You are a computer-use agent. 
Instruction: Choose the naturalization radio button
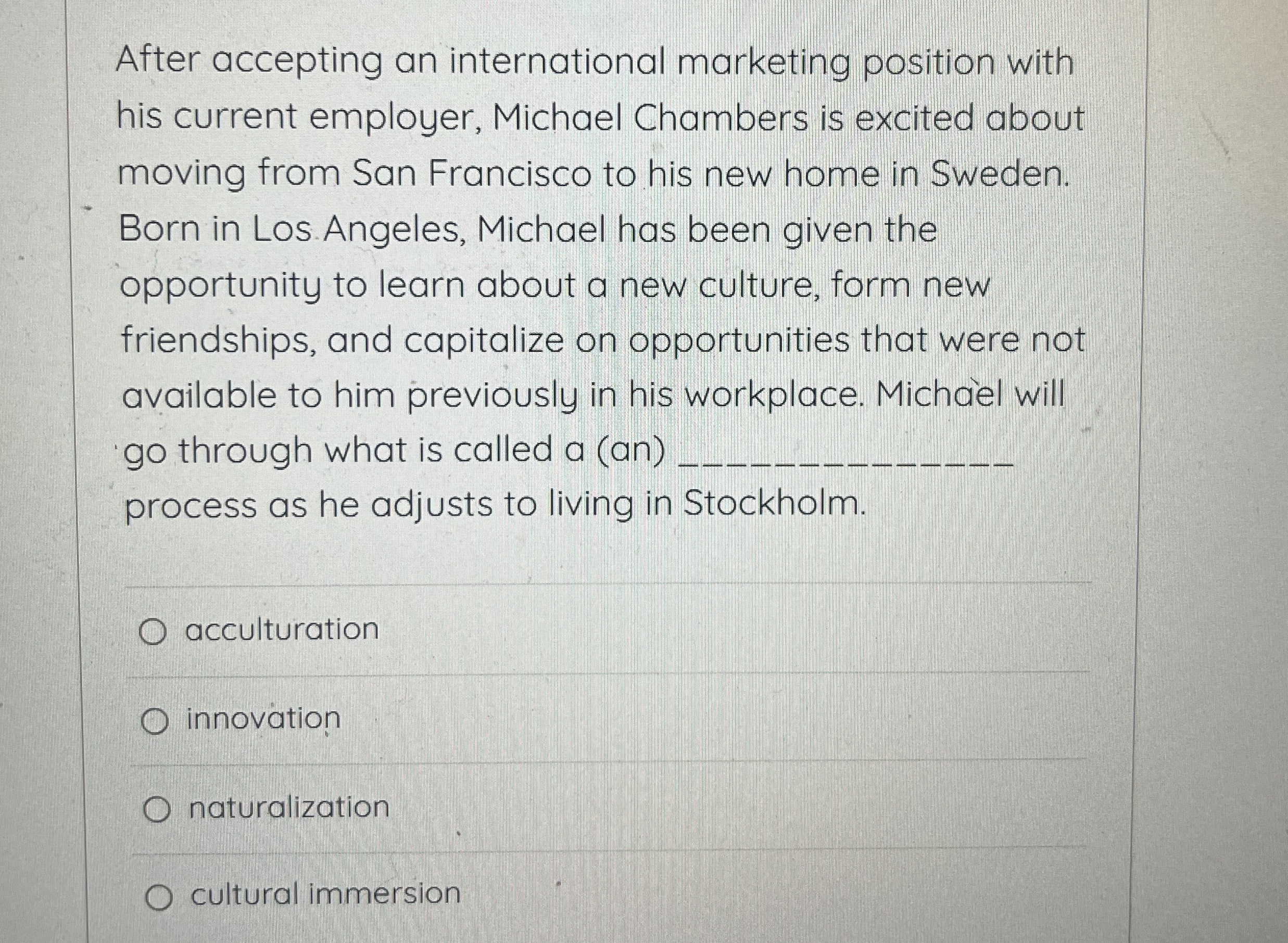pyautogui.click(x=156, y=810)
